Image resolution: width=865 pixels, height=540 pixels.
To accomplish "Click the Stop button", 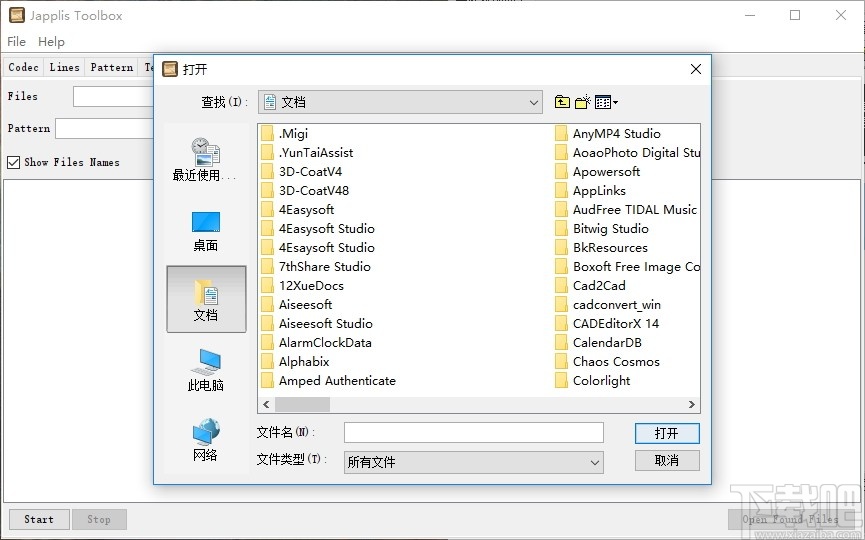I will click(99, 520).
